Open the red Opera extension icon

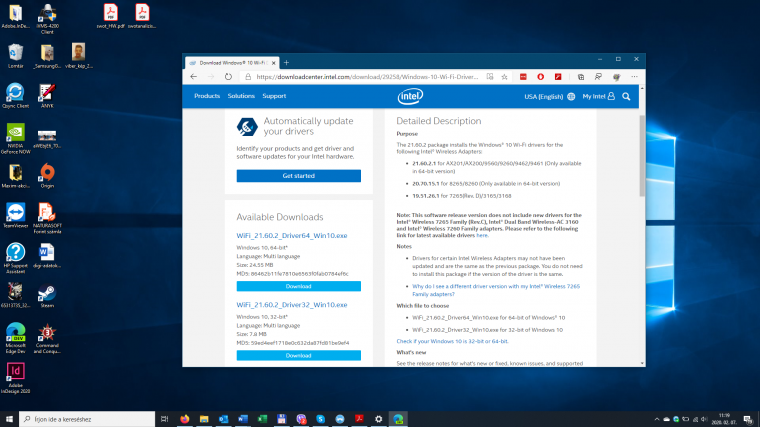pyautogui.click(x=540, y=77)
